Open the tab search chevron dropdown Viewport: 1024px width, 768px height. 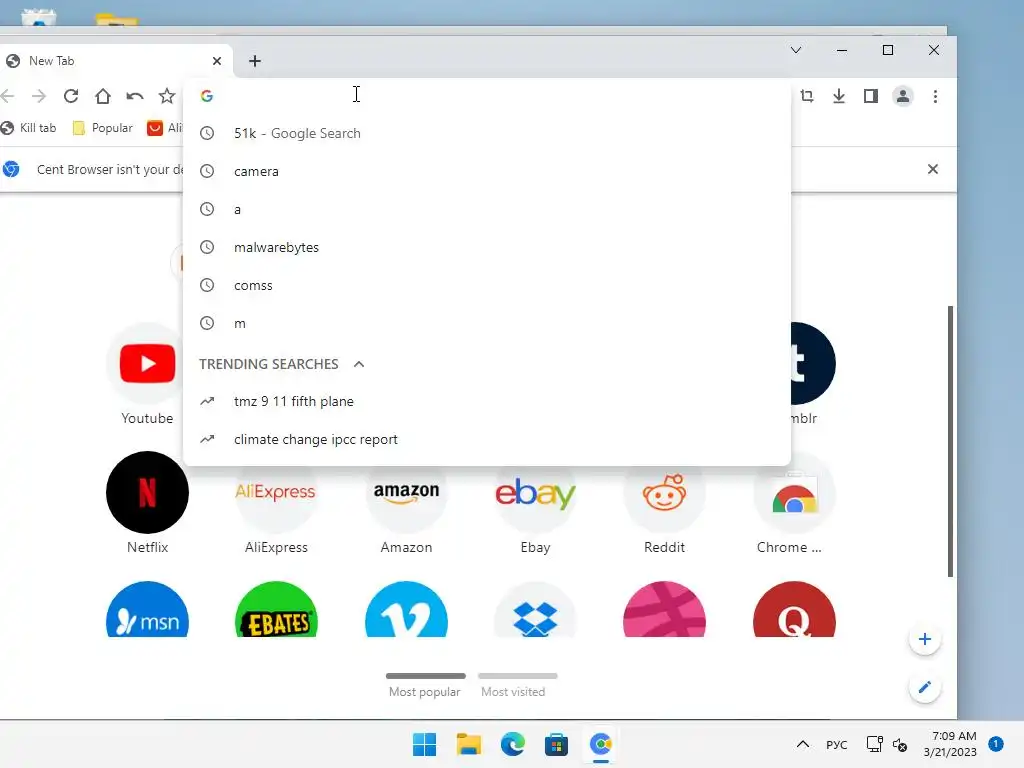tap(795, 50)
